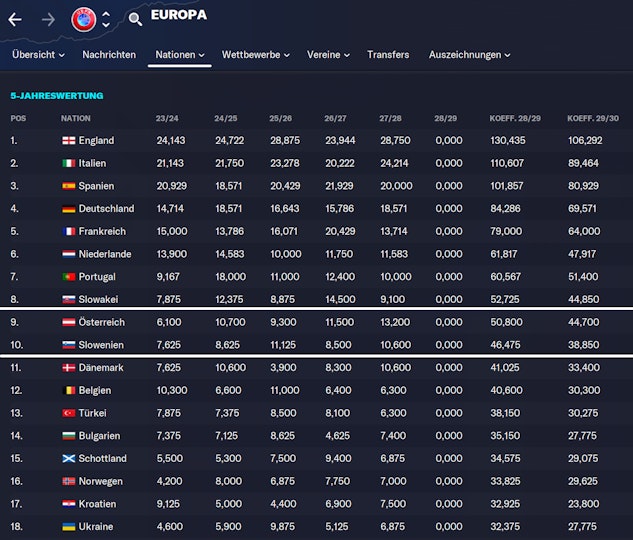633x540 pixels.
Task: Click the Schottland flag icon
Action: click(68, 458)
